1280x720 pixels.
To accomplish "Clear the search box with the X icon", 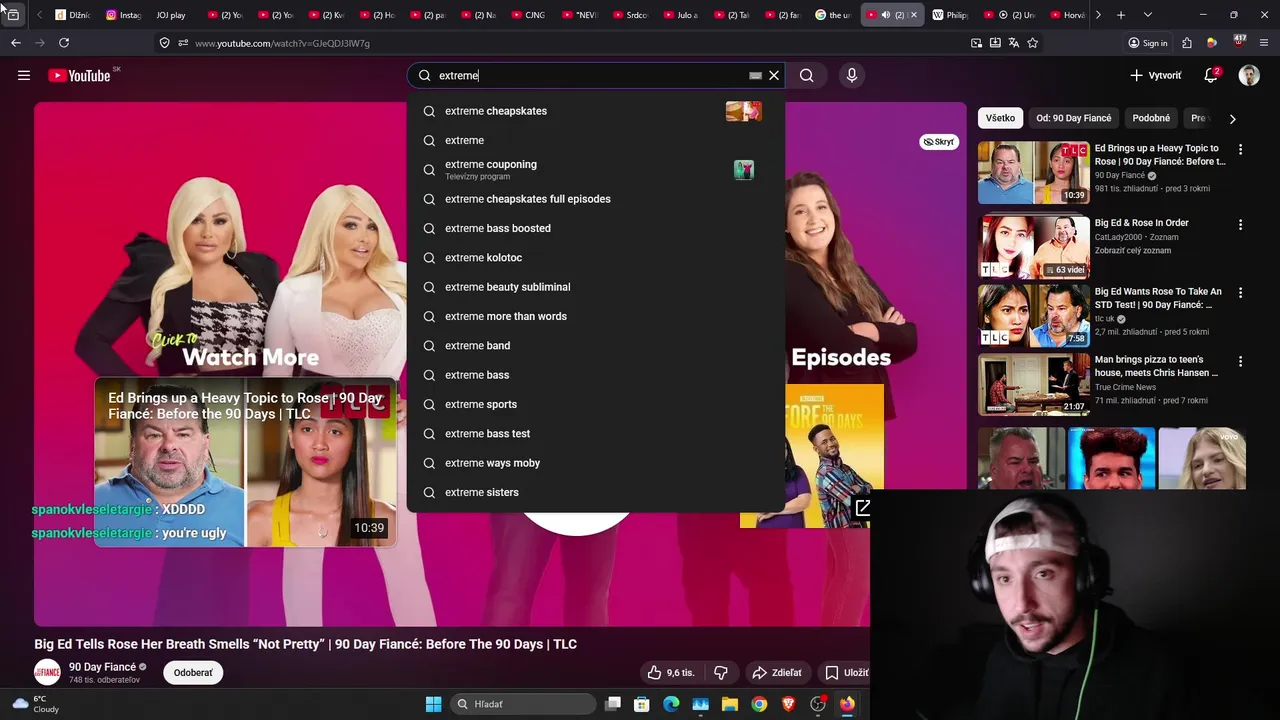I will 774,75.
